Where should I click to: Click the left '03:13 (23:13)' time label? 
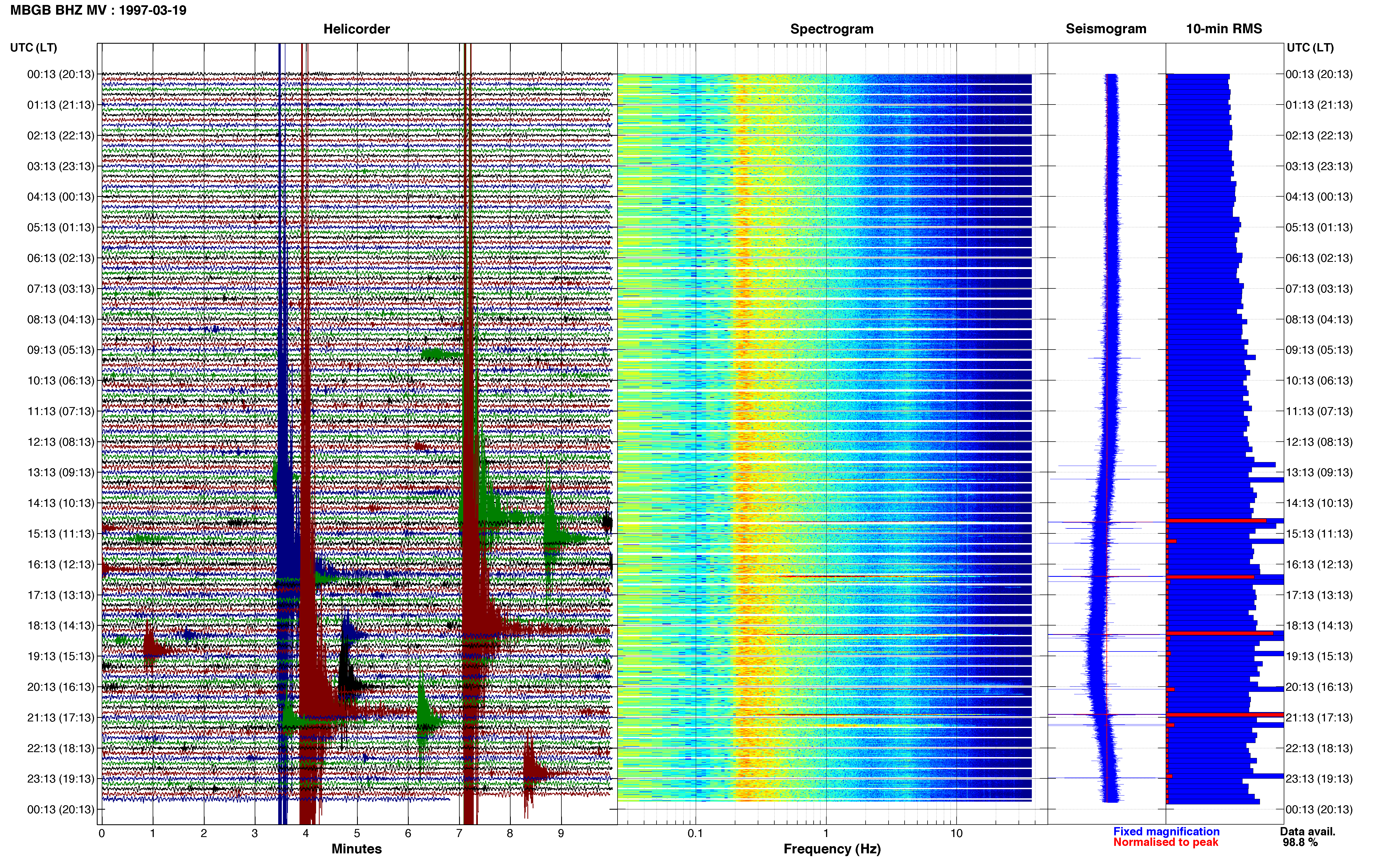pos(61,166)
